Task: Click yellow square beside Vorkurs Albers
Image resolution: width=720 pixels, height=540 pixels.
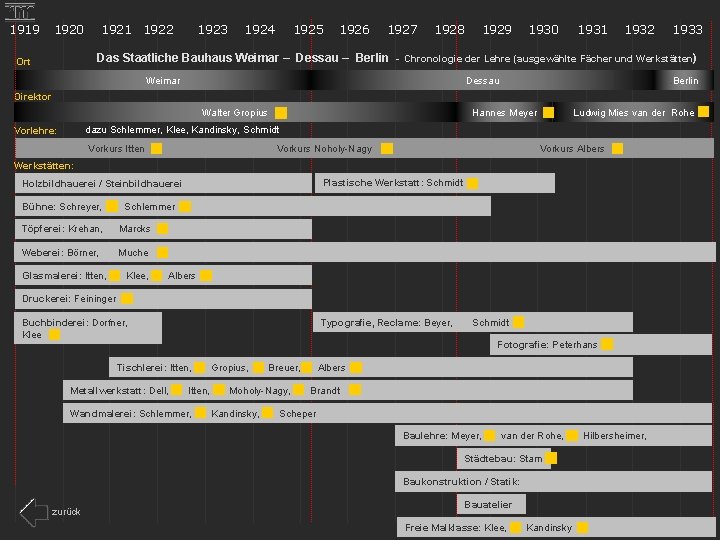Action: tap(618, 148)
